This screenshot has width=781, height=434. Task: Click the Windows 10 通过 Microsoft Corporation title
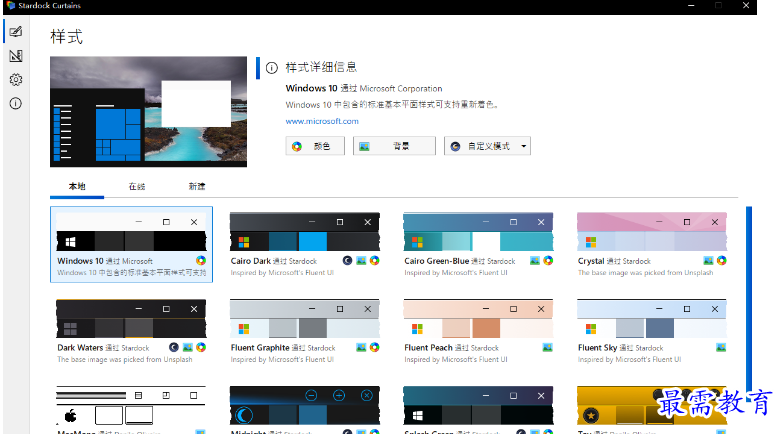click(x=364, y=88)
